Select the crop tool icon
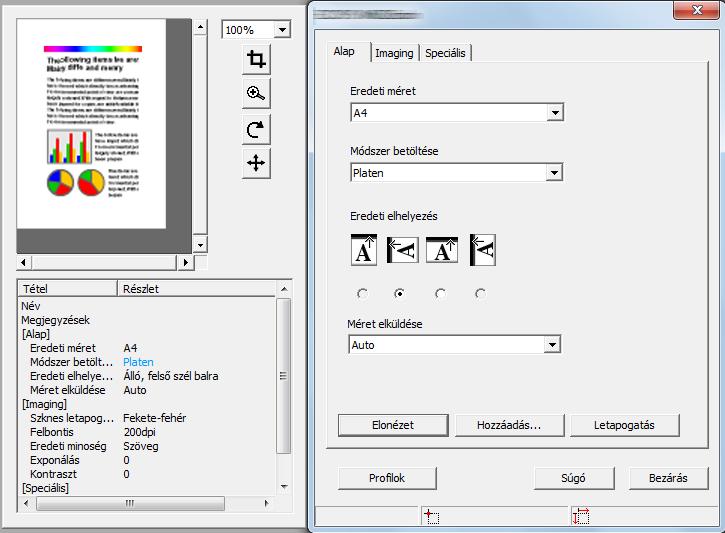 click(256, 59)
